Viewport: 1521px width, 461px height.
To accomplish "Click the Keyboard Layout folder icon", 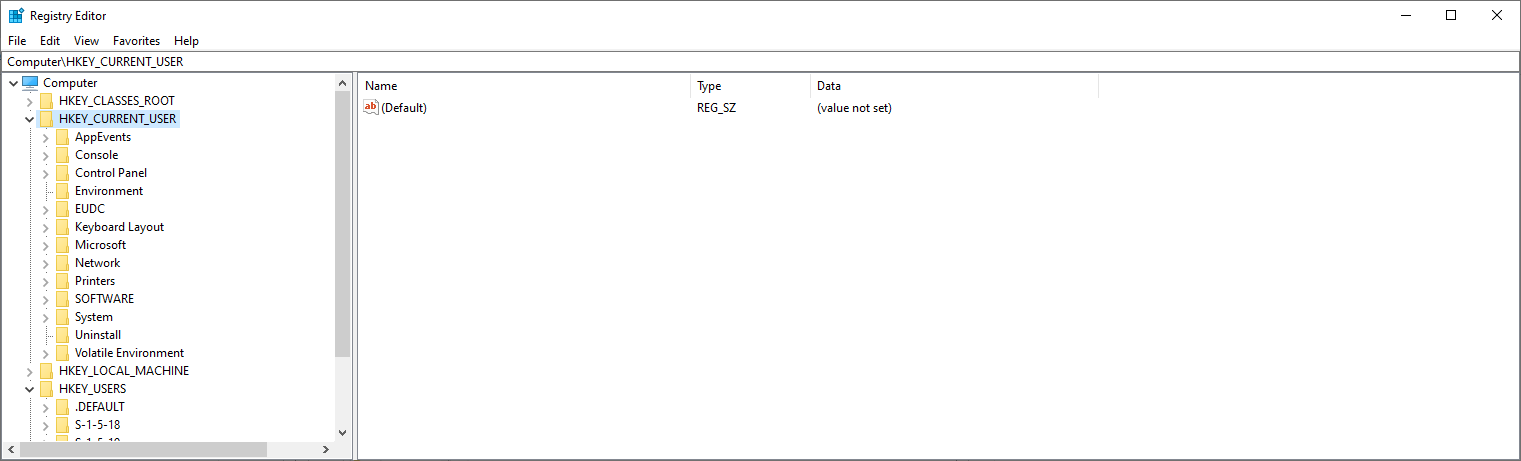I will pyautogui.click(x=62, y=227).
